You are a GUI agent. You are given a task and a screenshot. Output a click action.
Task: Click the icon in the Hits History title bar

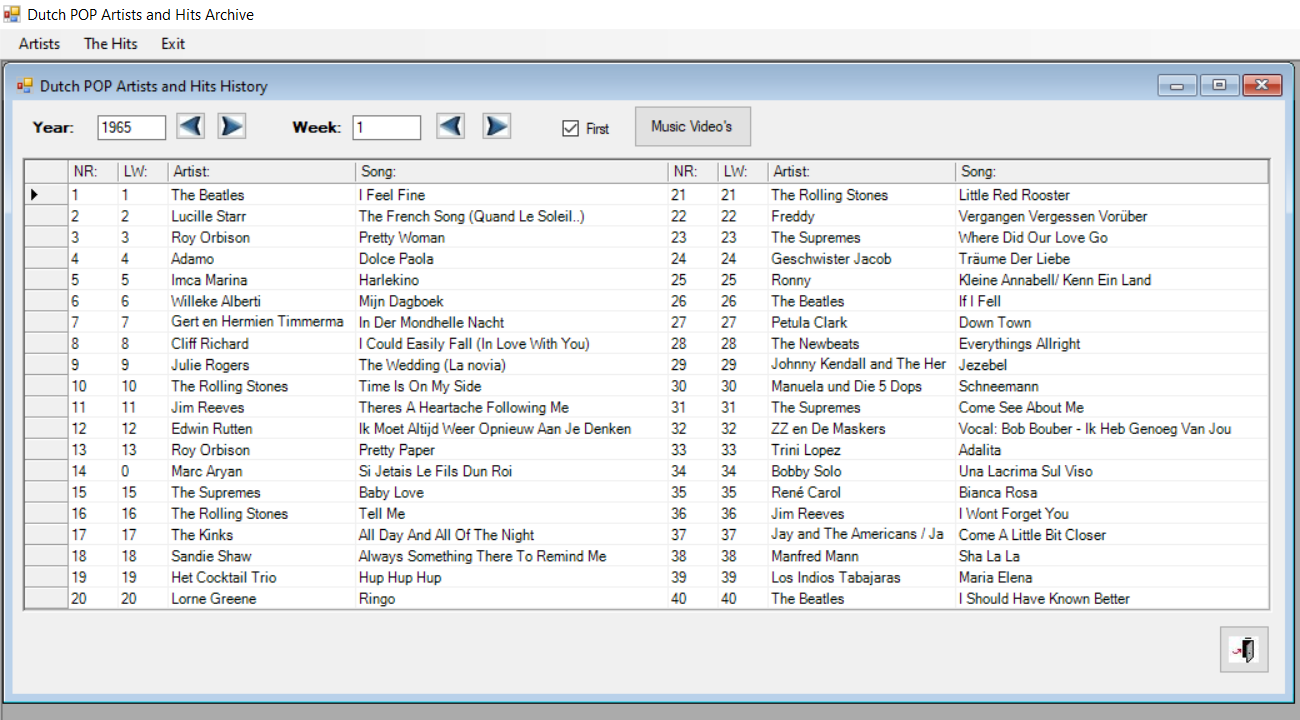click(x=25, y=86)
